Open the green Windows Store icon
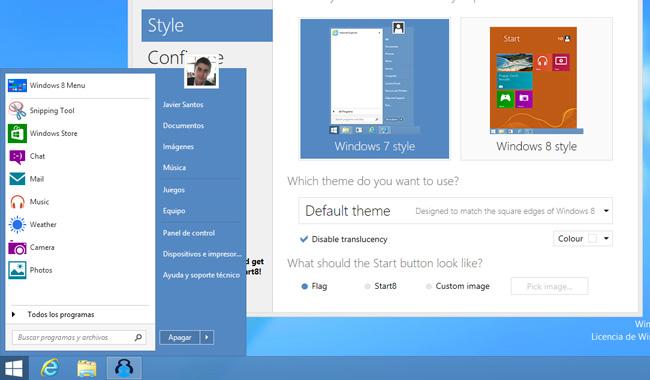 17,133
